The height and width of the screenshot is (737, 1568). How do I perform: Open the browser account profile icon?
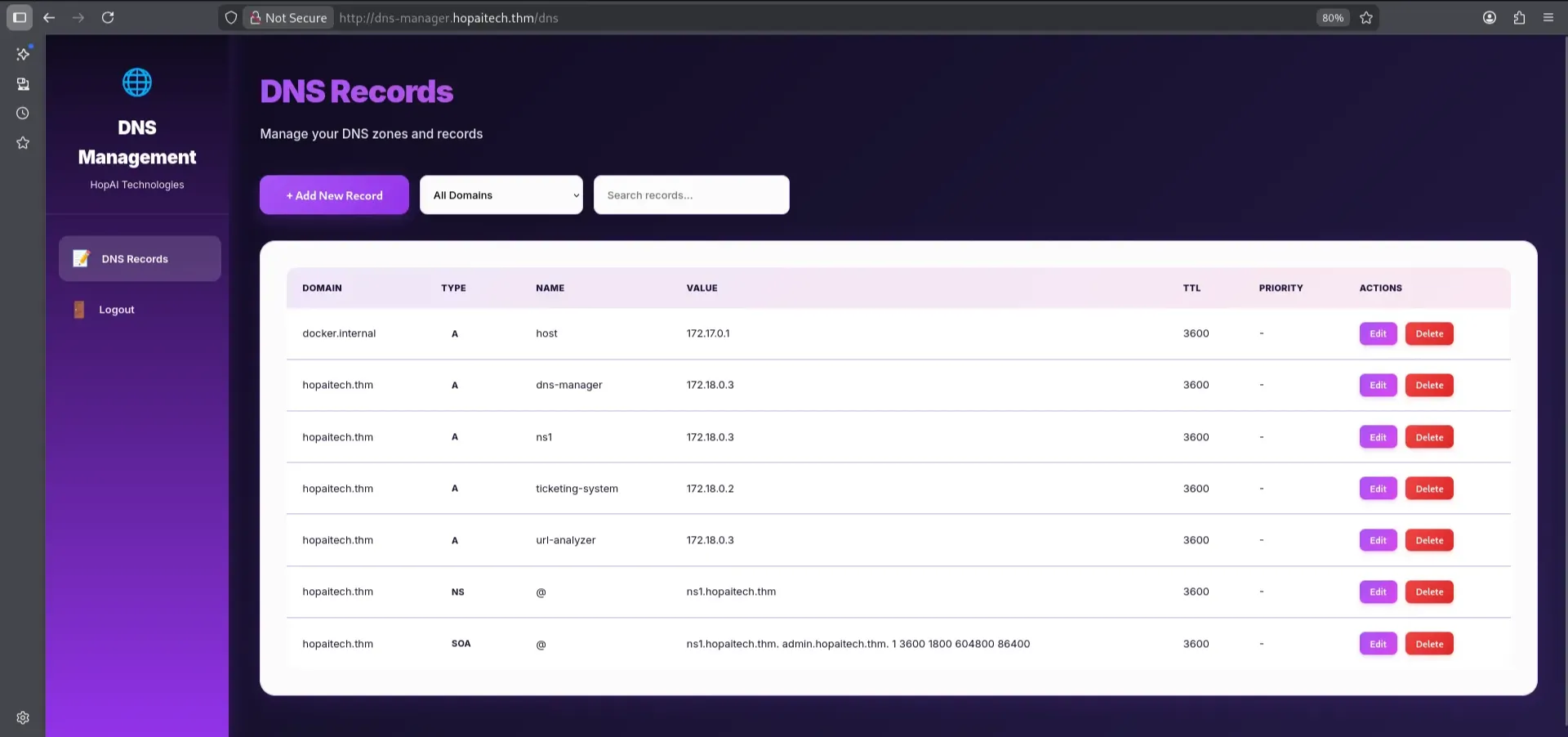[x=1490, y=17]
